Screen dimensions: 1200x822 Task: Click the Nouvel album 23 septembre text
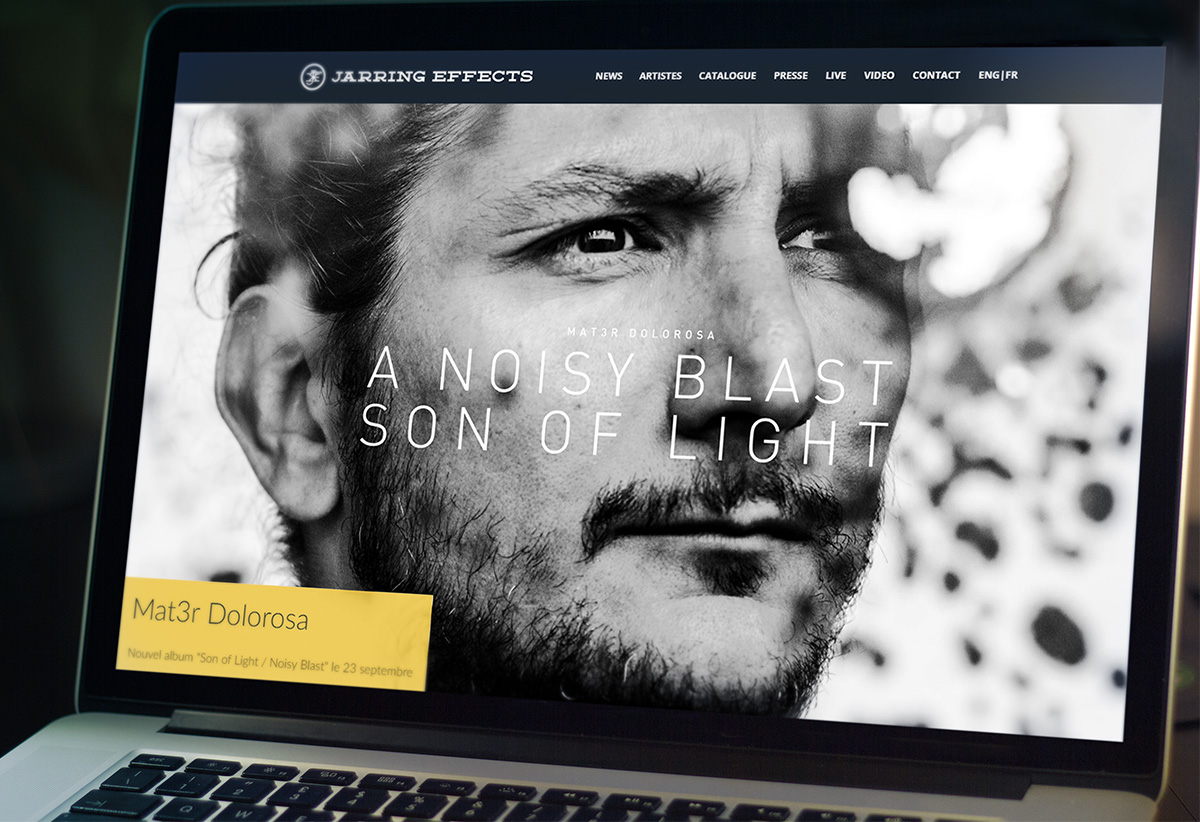(270, 663)
